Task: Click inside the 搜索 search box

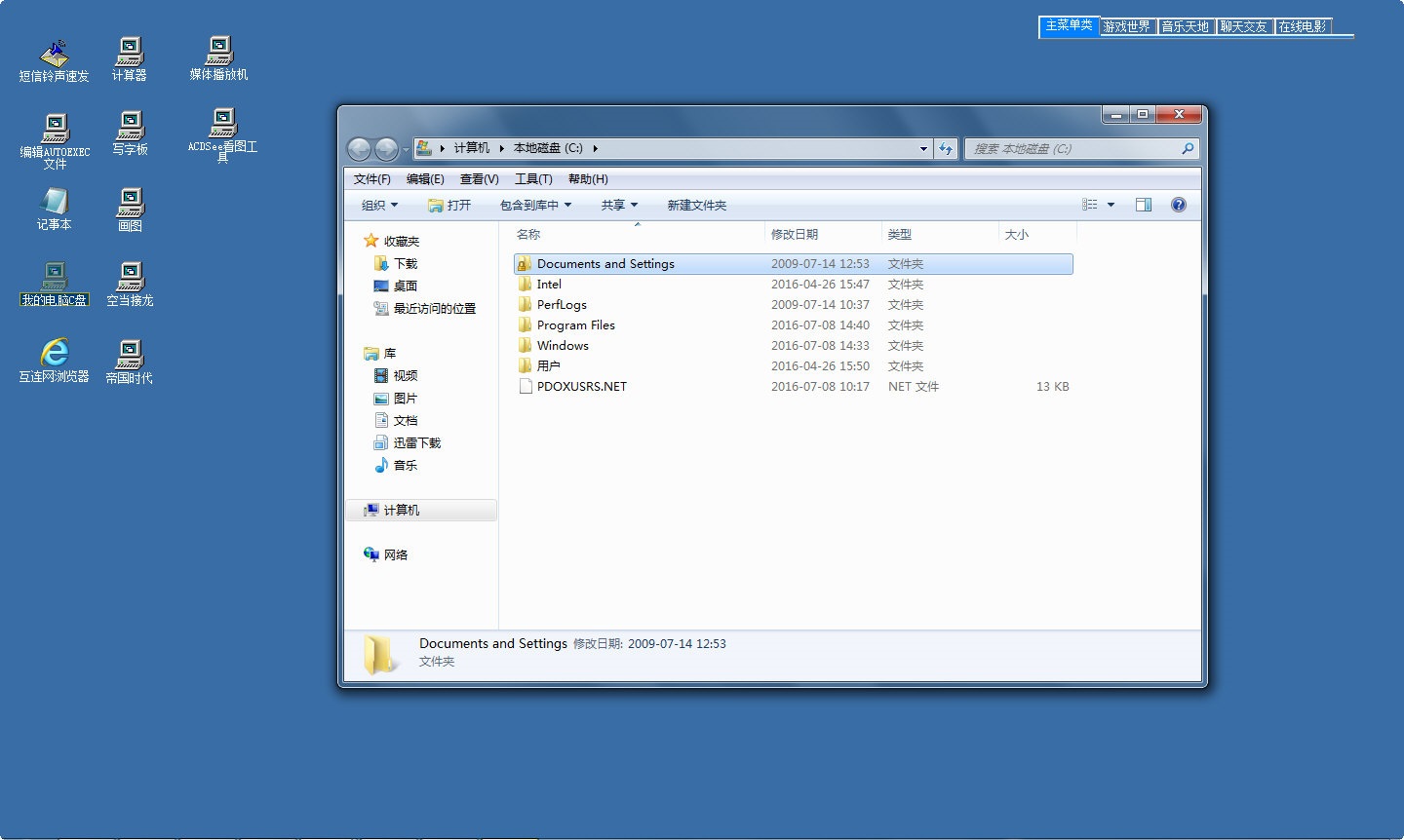Action: 1072,148
